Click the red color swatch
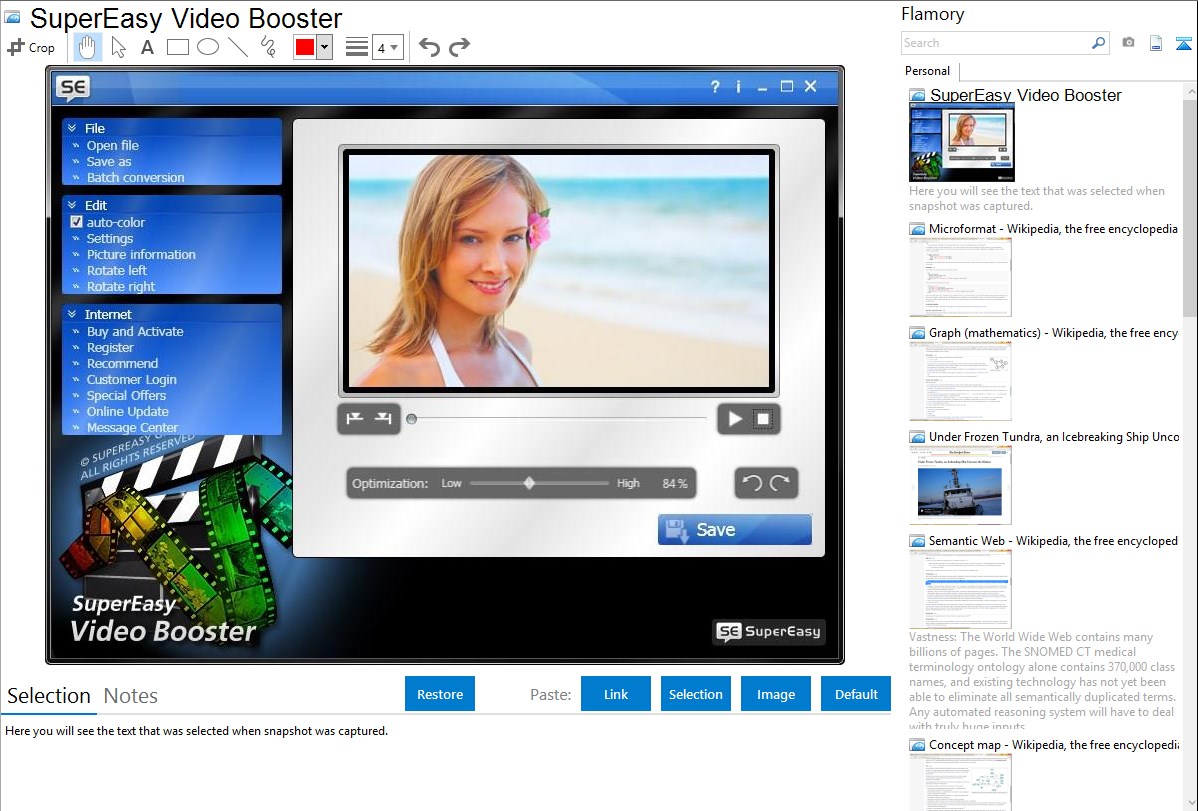This screenshot has height=811, width=1198. (305, 47)
